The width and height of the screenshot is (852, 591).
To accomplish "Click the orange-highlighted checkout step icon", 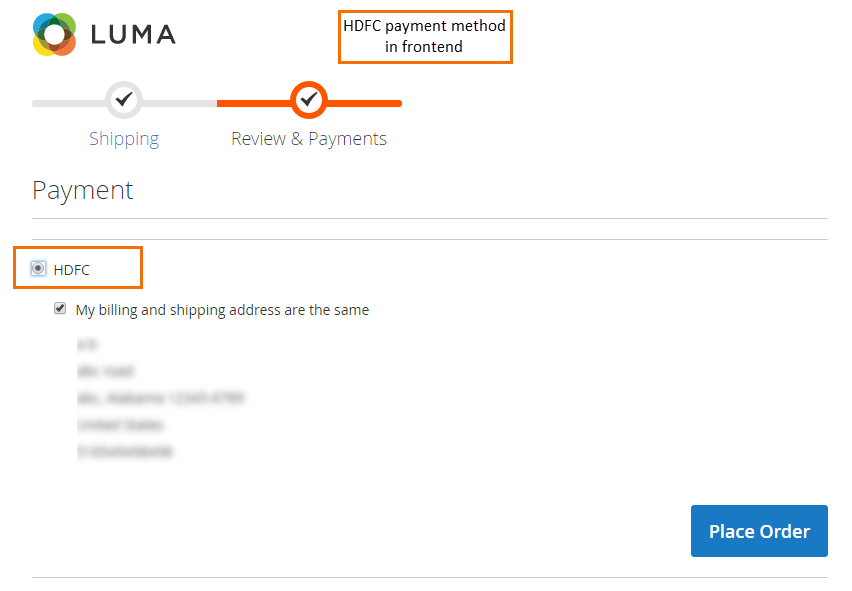I will (308, 100).
